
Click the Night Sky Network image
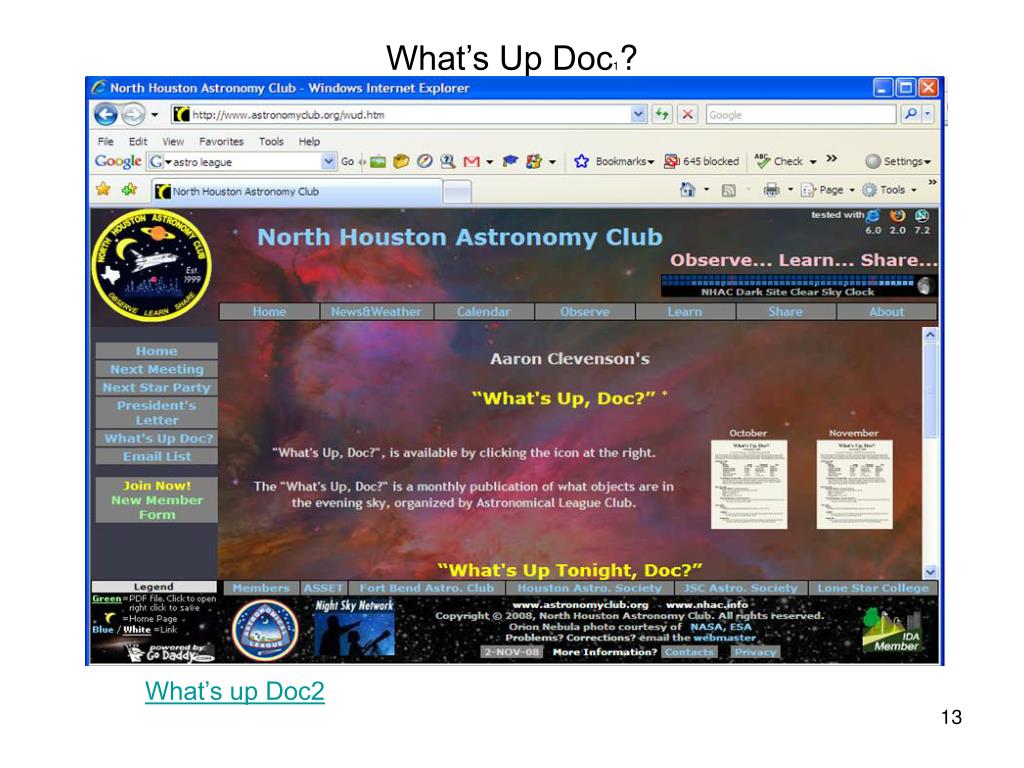(355, 628)
